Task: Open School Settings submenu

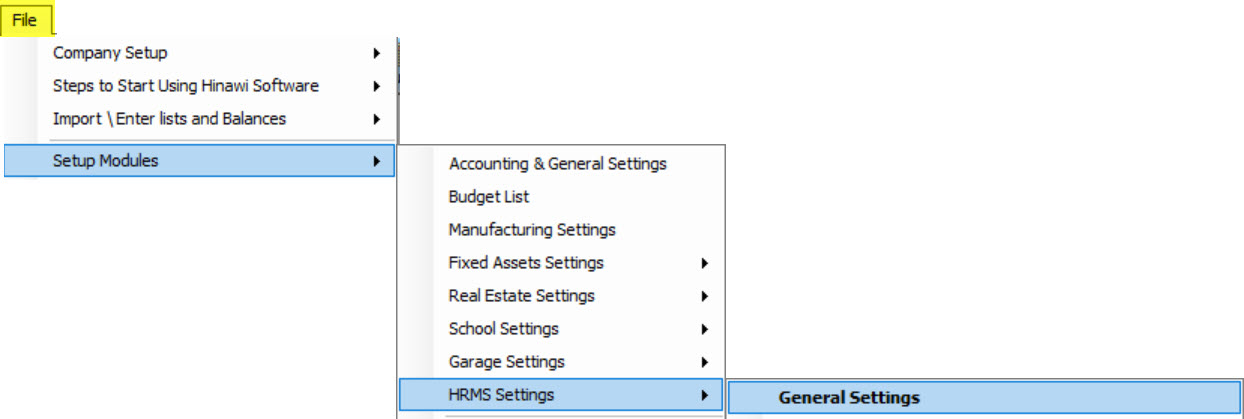Action: click(x=503, y=329)
